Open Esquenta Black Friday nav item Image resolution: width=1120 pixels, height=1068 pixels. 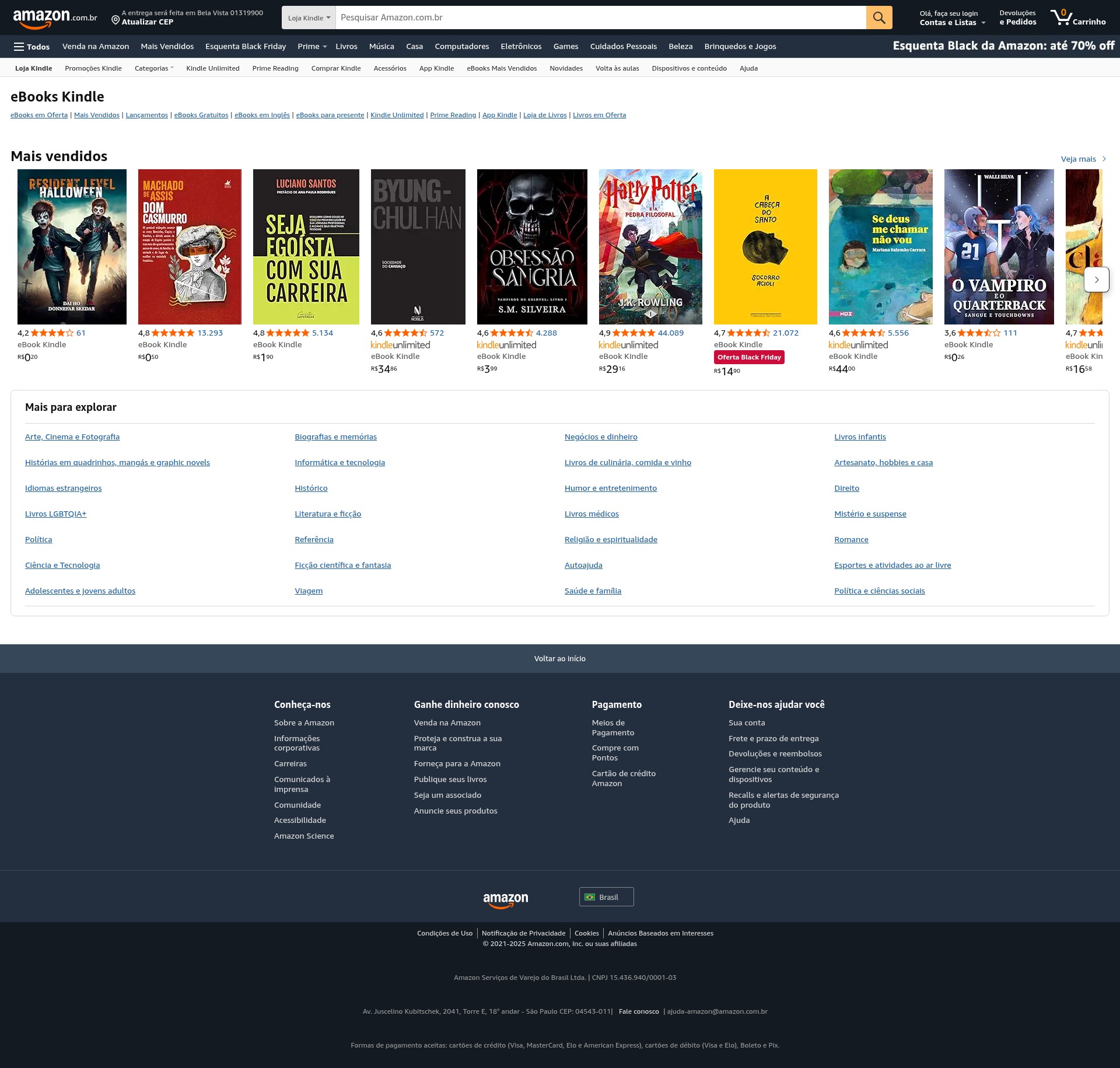point(246,47)
